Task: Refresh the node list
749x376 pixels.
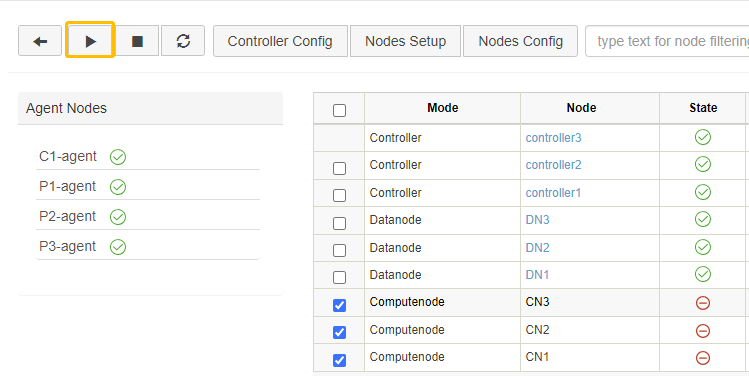Action: click(x=183, y=41)
